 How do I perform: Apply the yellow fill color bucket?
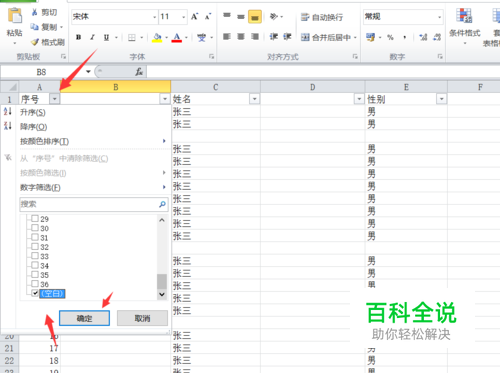point(157,37)
